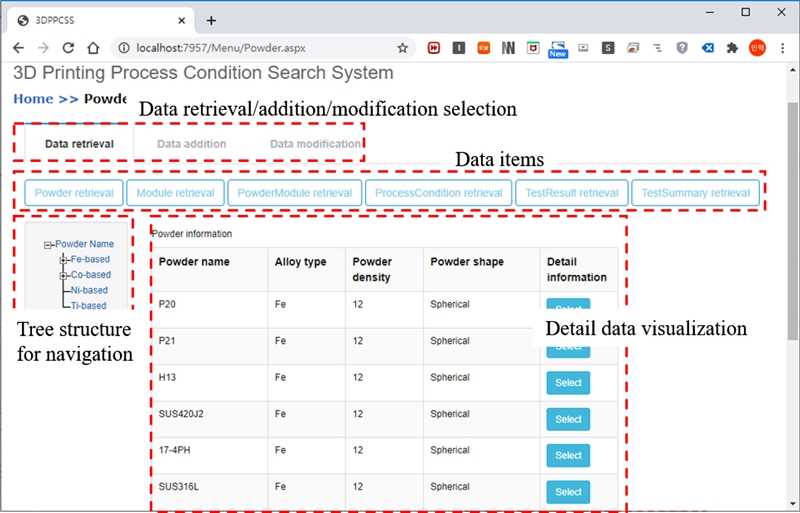
Task: Bookmark this page with star icon
Action: 402,47
